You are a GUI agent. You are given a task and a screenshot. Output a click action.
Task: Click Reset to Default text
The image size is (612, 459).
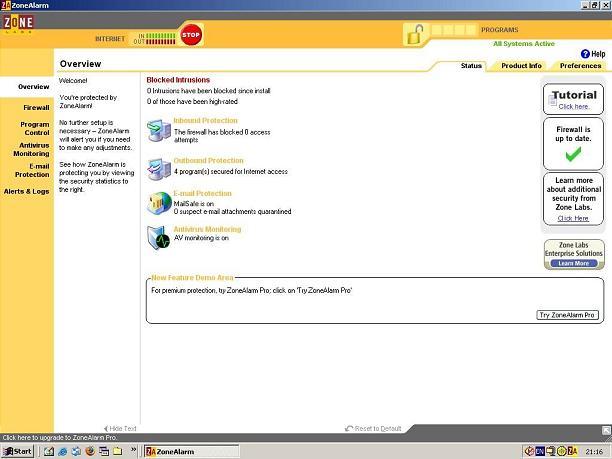click(378, 429)
